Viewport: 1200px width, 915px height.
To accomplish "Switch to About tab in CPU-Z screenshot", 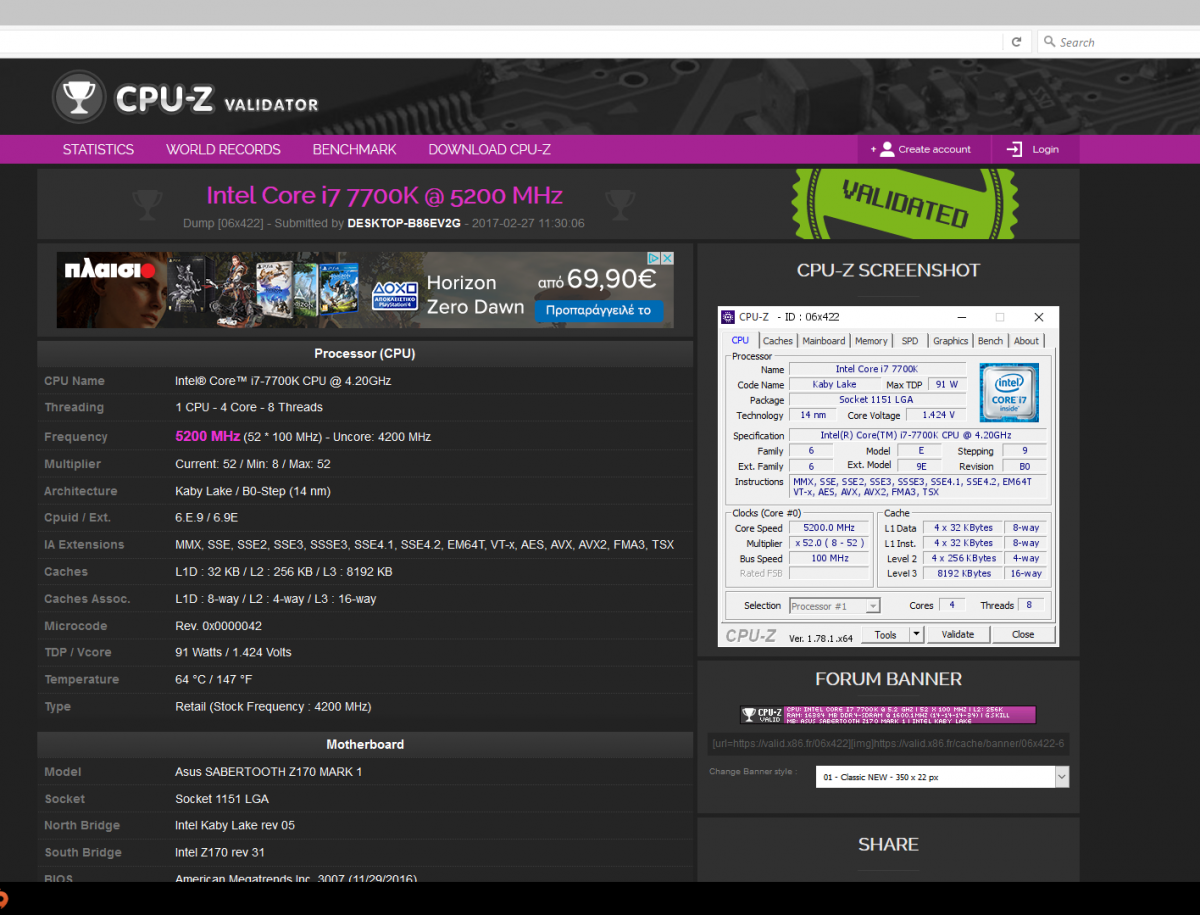I will click(x=1026, y=341).
